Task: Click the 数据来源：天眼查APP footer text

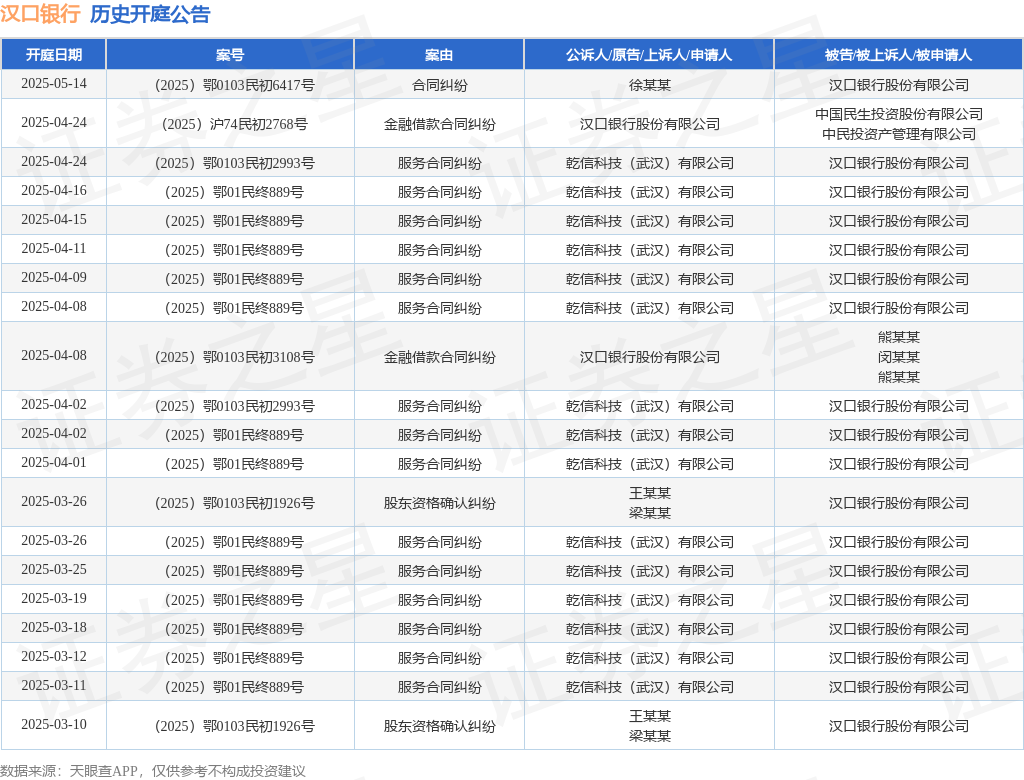Action: 69,771
